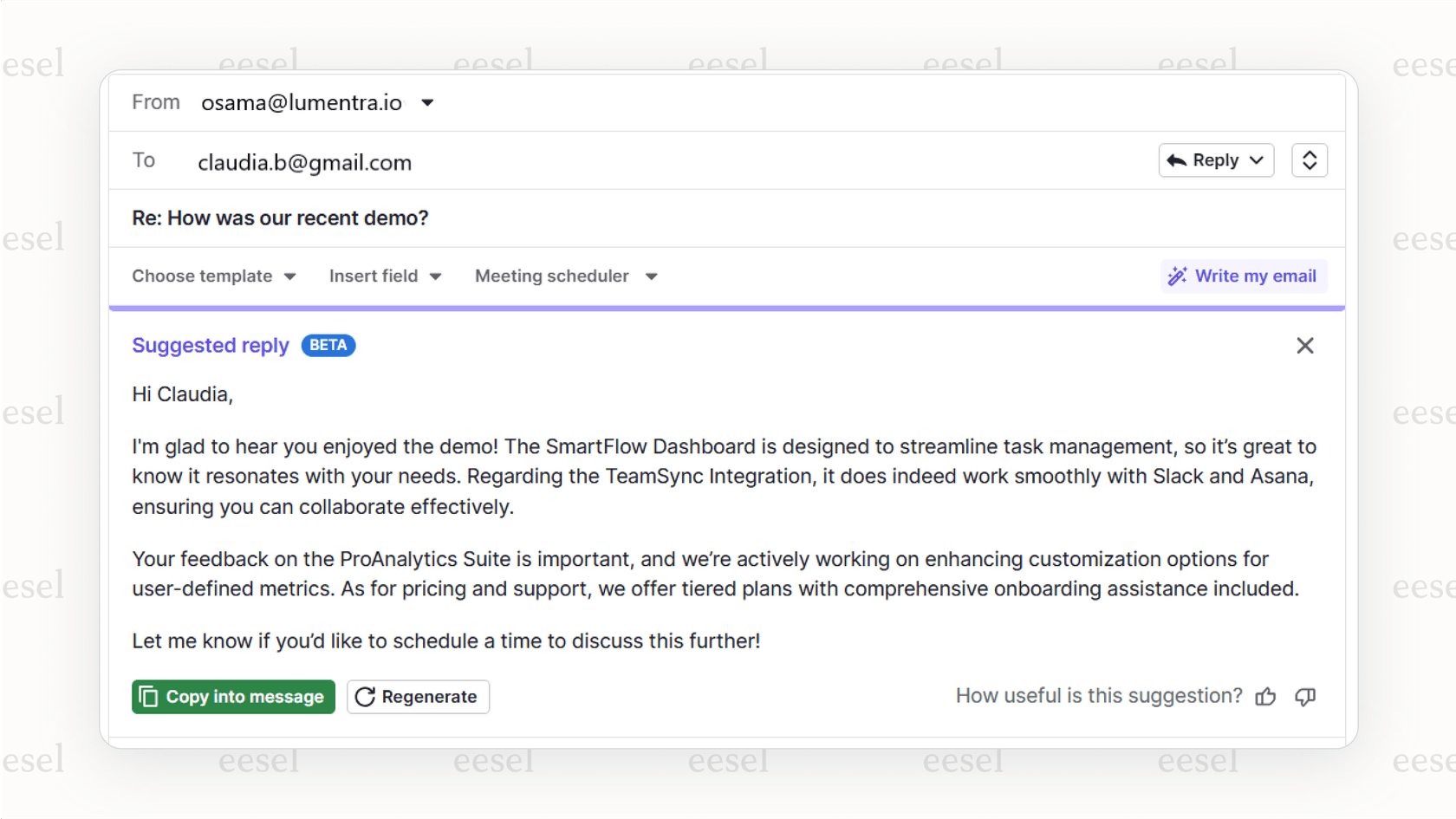This screenshot has height=819, width=1456.
Task: Click the reply arrow icon inside Reply button
Action: (1177, 159)
